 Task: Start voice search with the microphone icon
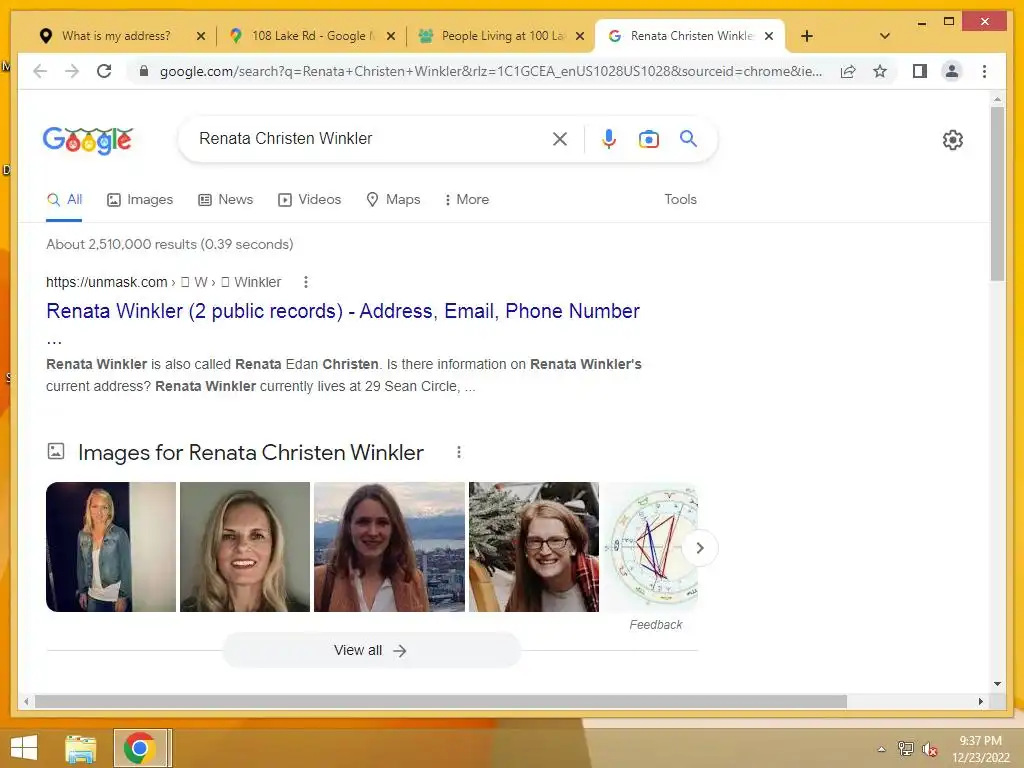point(609,138)
